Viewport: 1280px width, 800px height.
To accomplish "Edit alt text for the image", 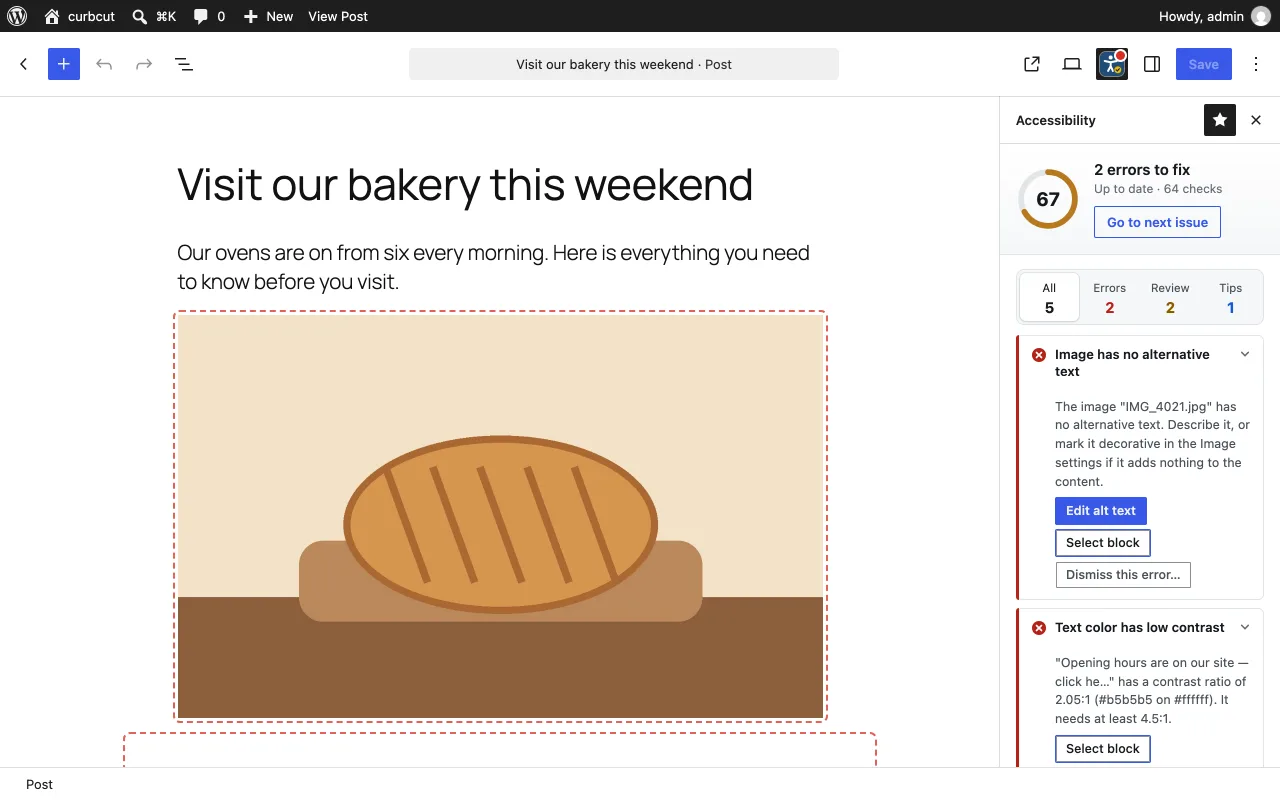I will tap(1101, 511).
